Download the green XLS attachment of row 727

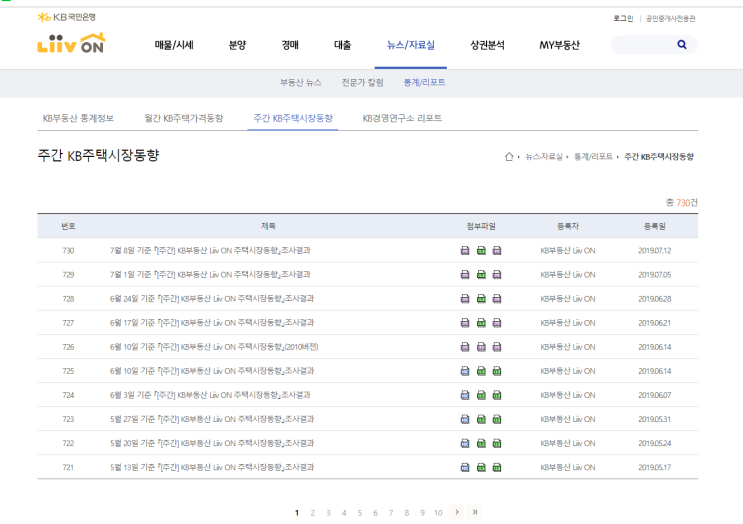(481, 323)
